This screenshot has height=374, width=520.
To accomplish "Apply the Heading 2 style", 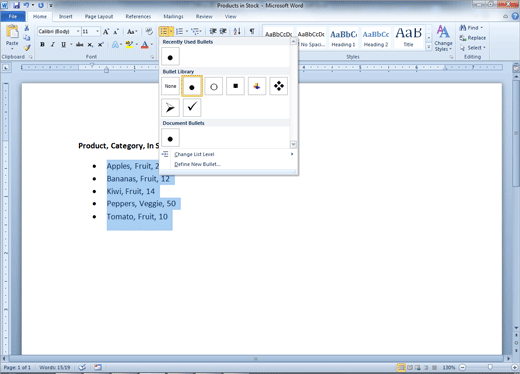I will [376, 38].
